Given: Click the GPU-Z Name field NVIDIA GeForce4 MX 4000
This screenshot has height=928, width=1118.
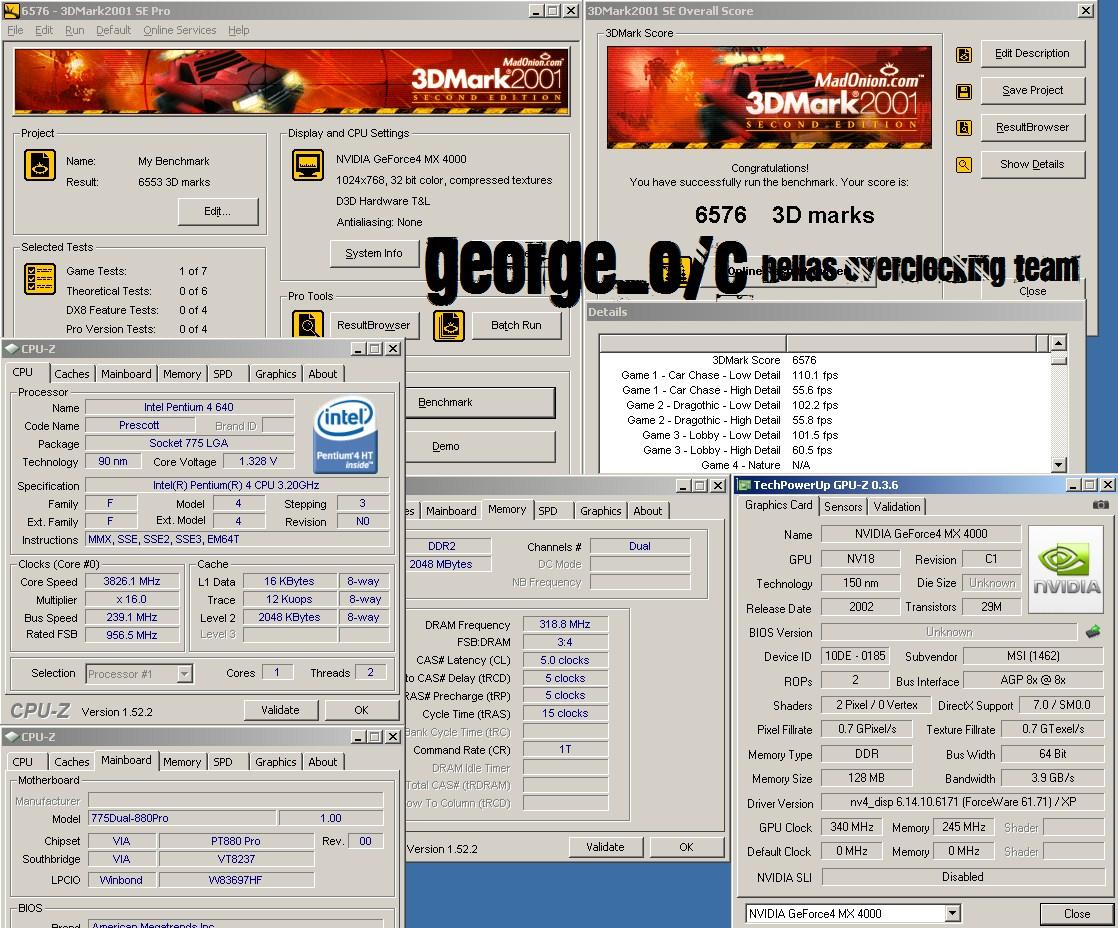Looking at the screenshot, I should coord(920,534).
